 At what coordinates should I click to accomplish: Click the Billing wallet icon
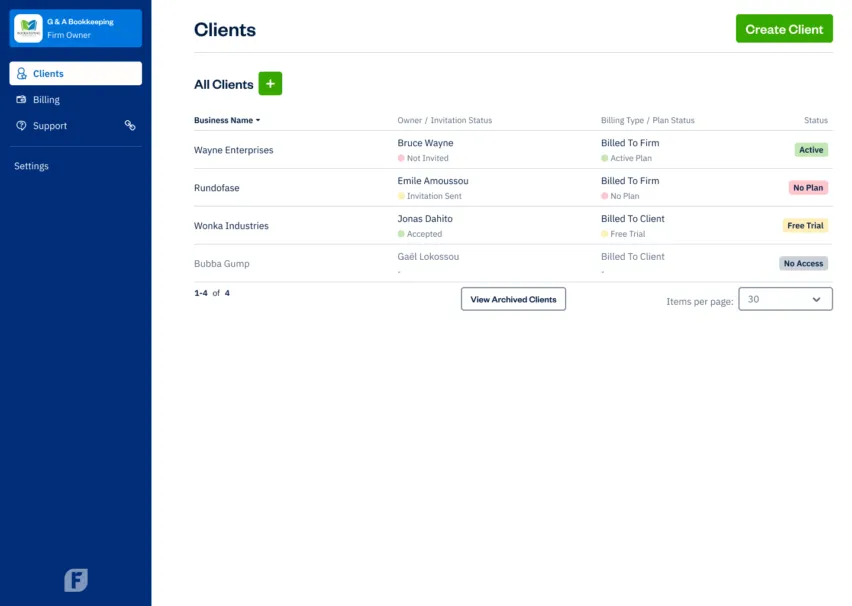[22, 99]
